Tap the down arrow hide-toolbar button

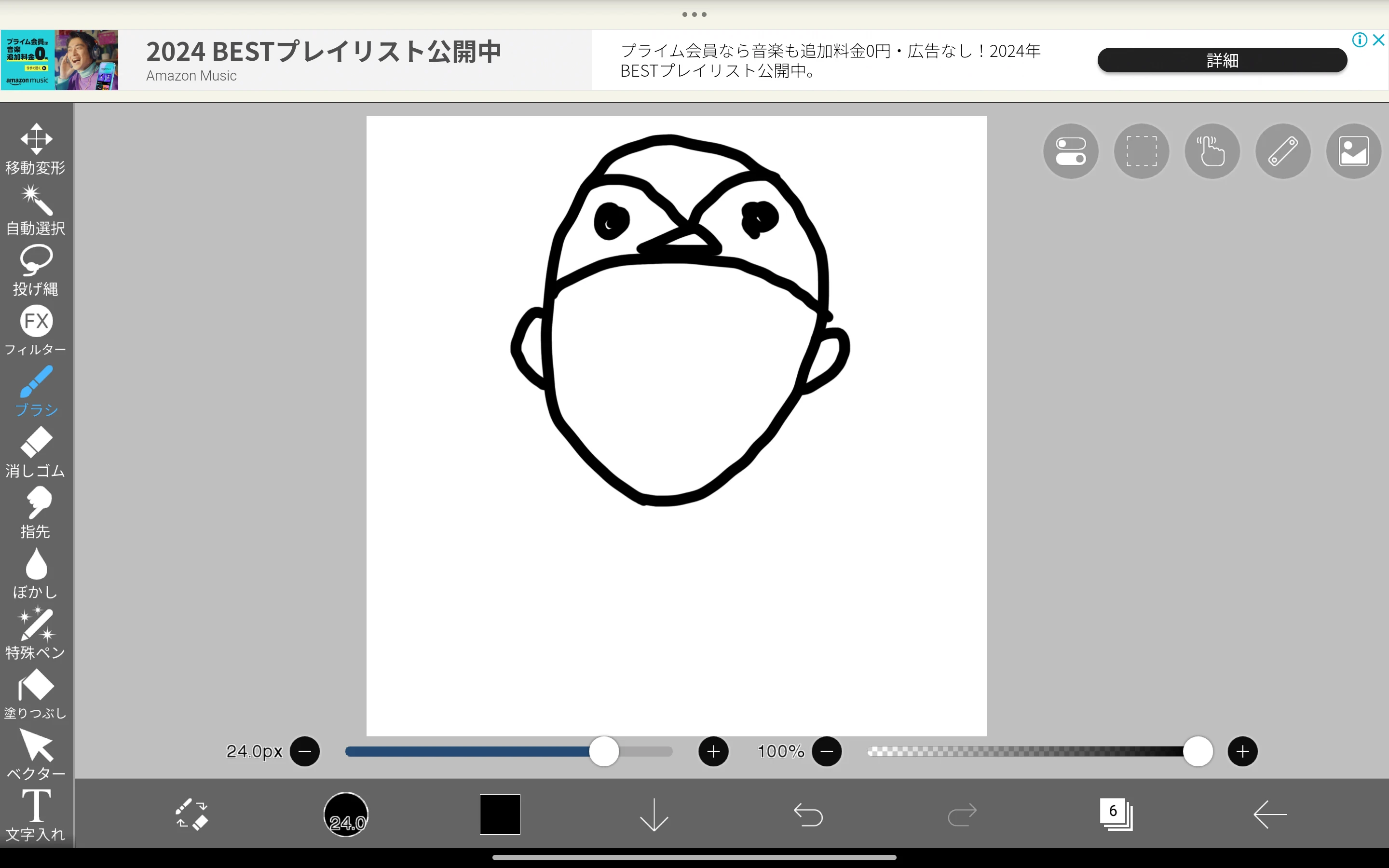[654, 814]
